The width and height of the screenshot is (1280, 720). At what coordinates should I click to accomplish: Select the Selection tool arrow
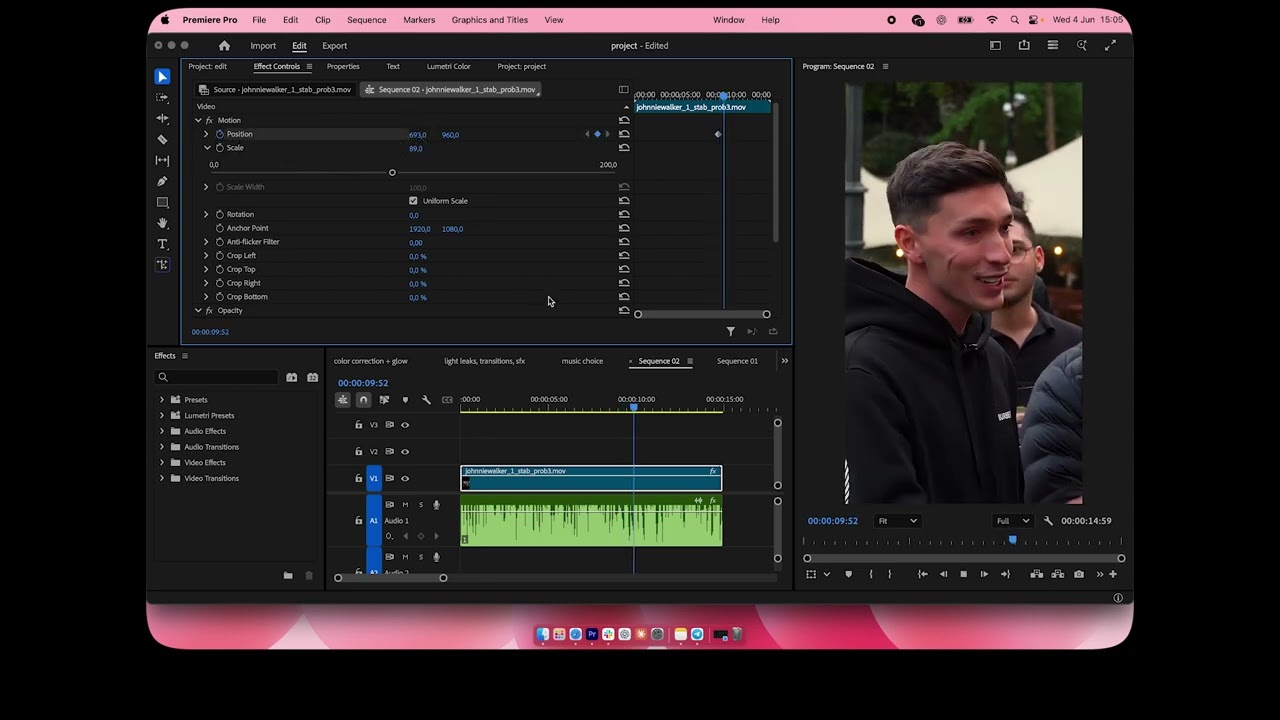pyautogui.click(x=162, y=77)
